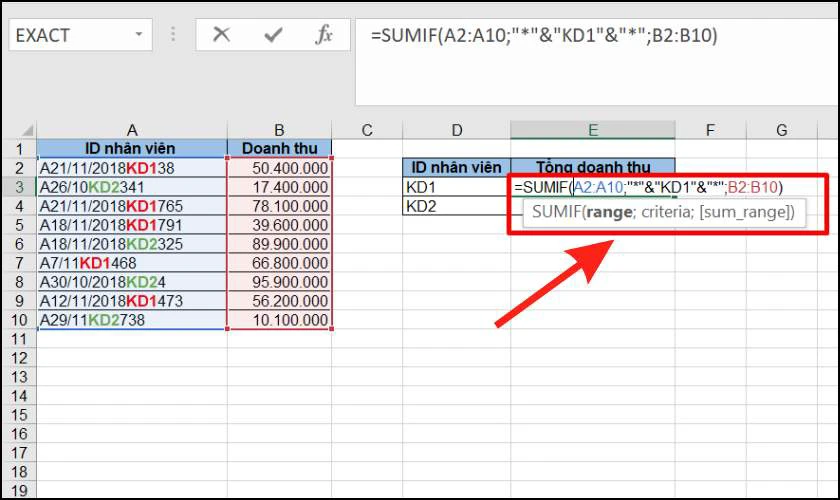The image size is (840, 500).
Task: Select the revenue cell 39.600.000
Action: tap(280, 225)
